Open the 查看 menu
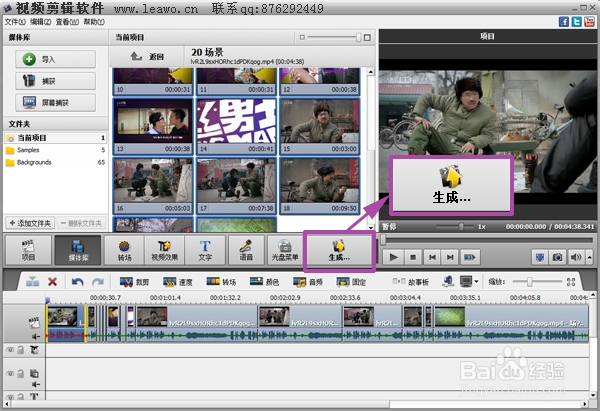600x411 pixels. click(67, 22)
